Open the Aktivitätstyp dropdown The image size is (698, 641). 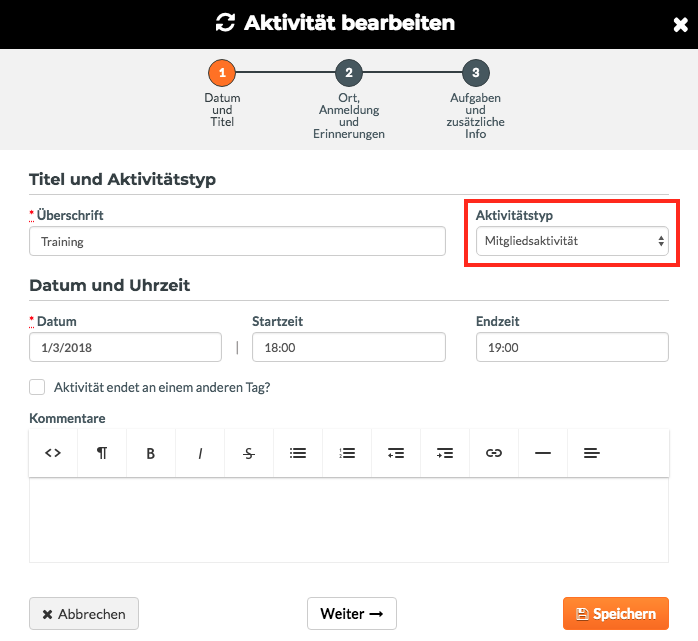572,241
